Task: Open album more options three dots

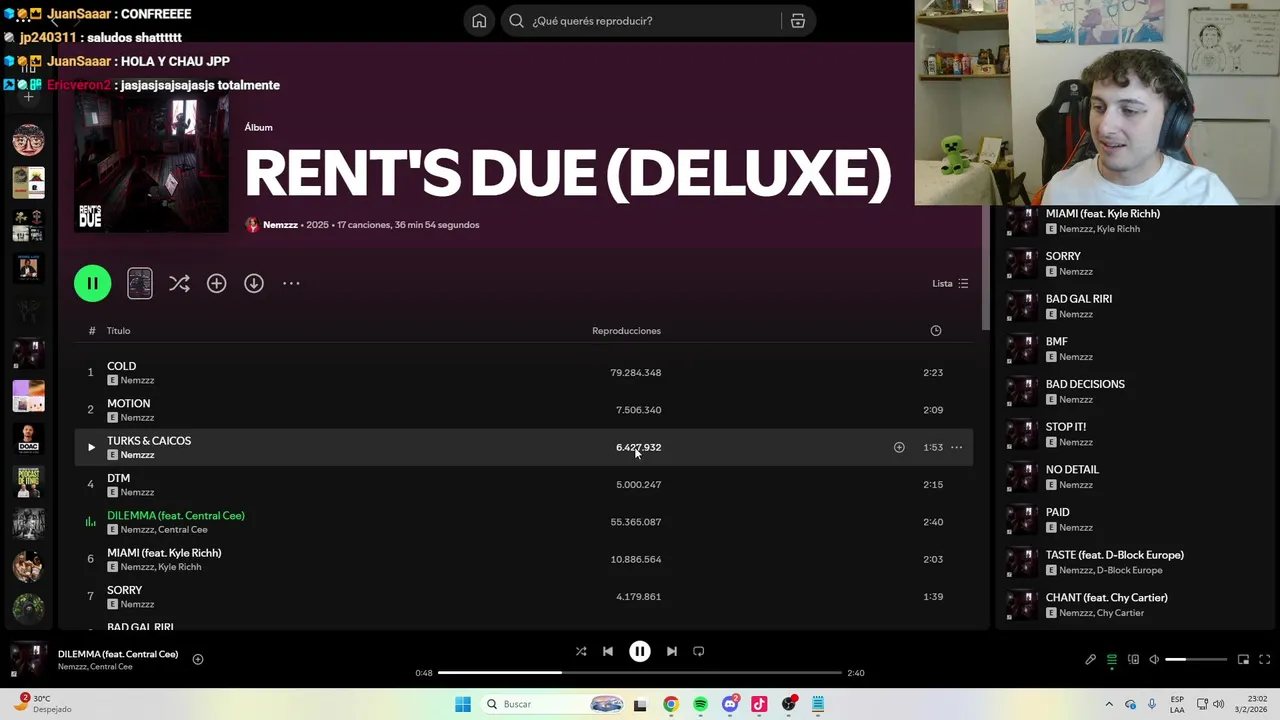Action: [291, 284]
